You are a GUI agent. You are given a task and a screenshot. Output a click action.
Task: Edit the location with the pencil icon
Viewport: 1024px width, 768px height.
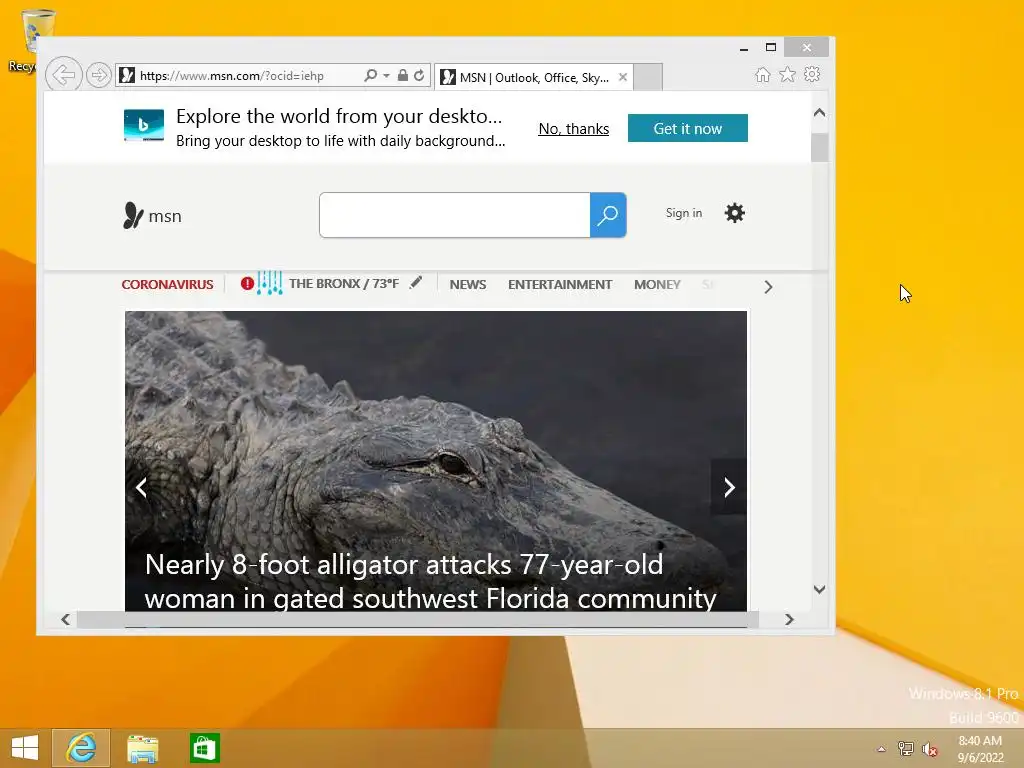(416, 282)
